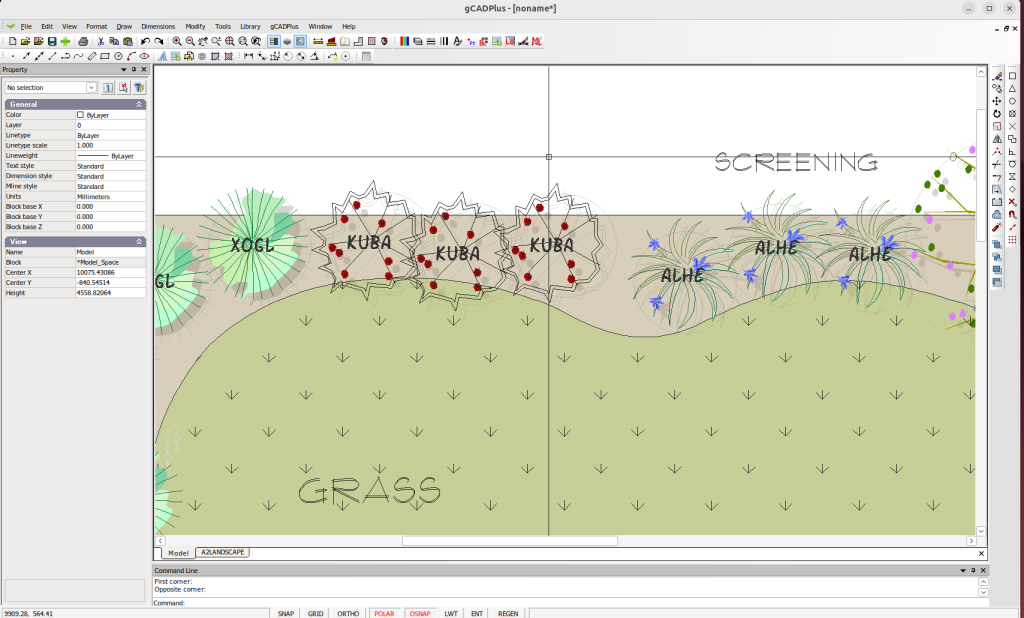Collapse the View property section
The width and height of the screenshot is (1024, 618).
[139, 242]
